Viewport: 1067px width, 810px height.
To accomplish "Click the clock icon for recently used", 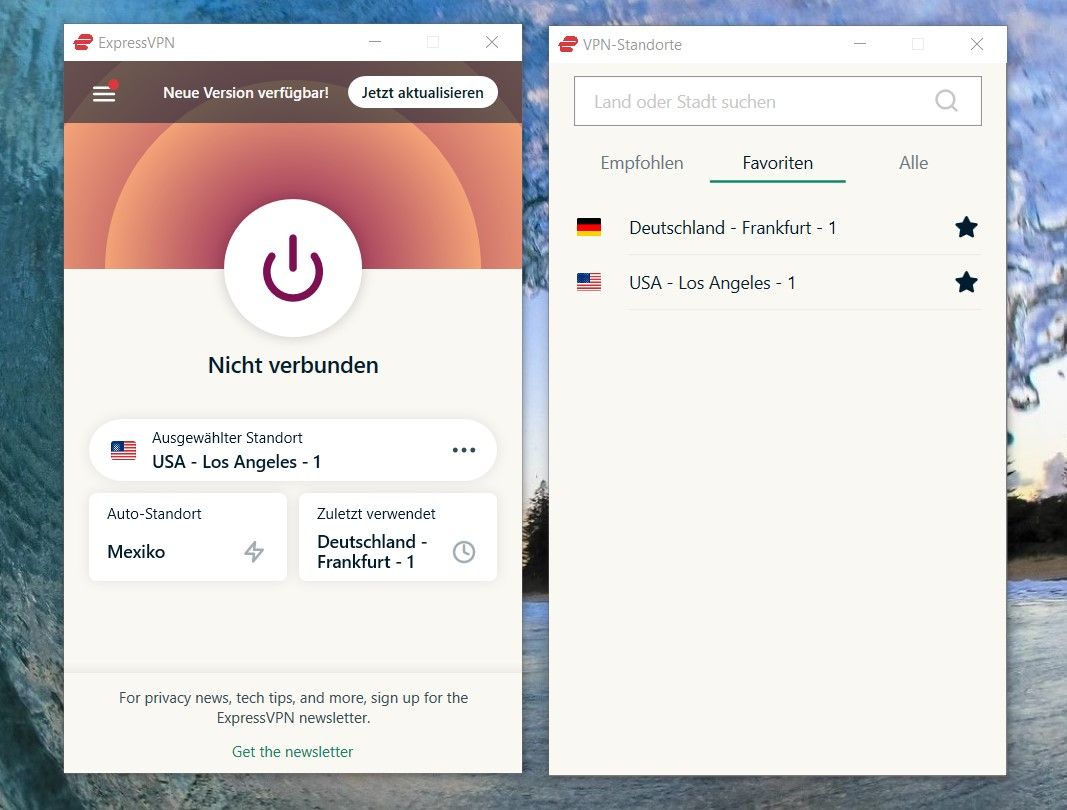I will (x=464, y=551).
